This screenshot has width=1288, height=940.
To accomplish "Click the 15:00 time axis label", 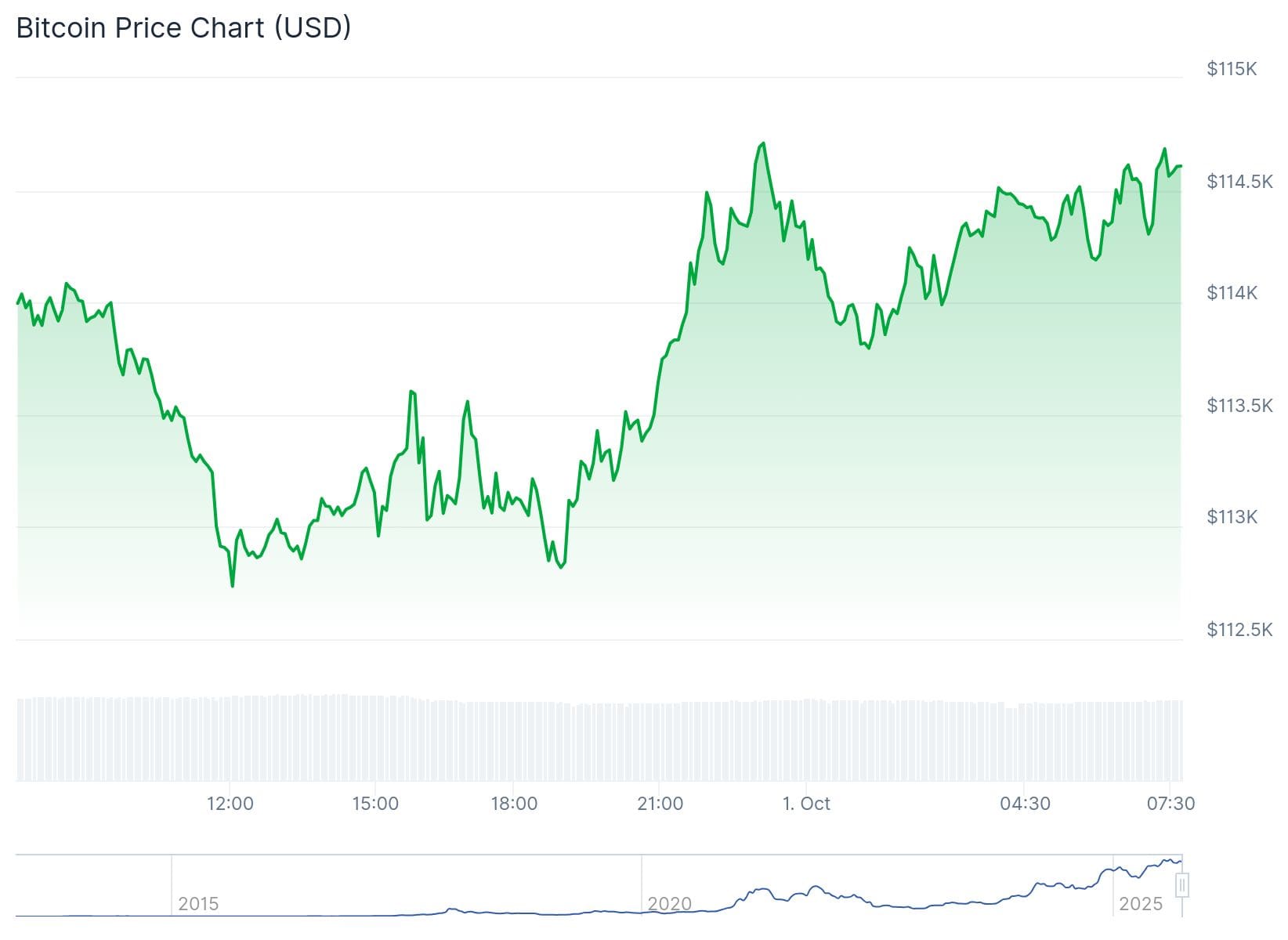I will point(375,804).
